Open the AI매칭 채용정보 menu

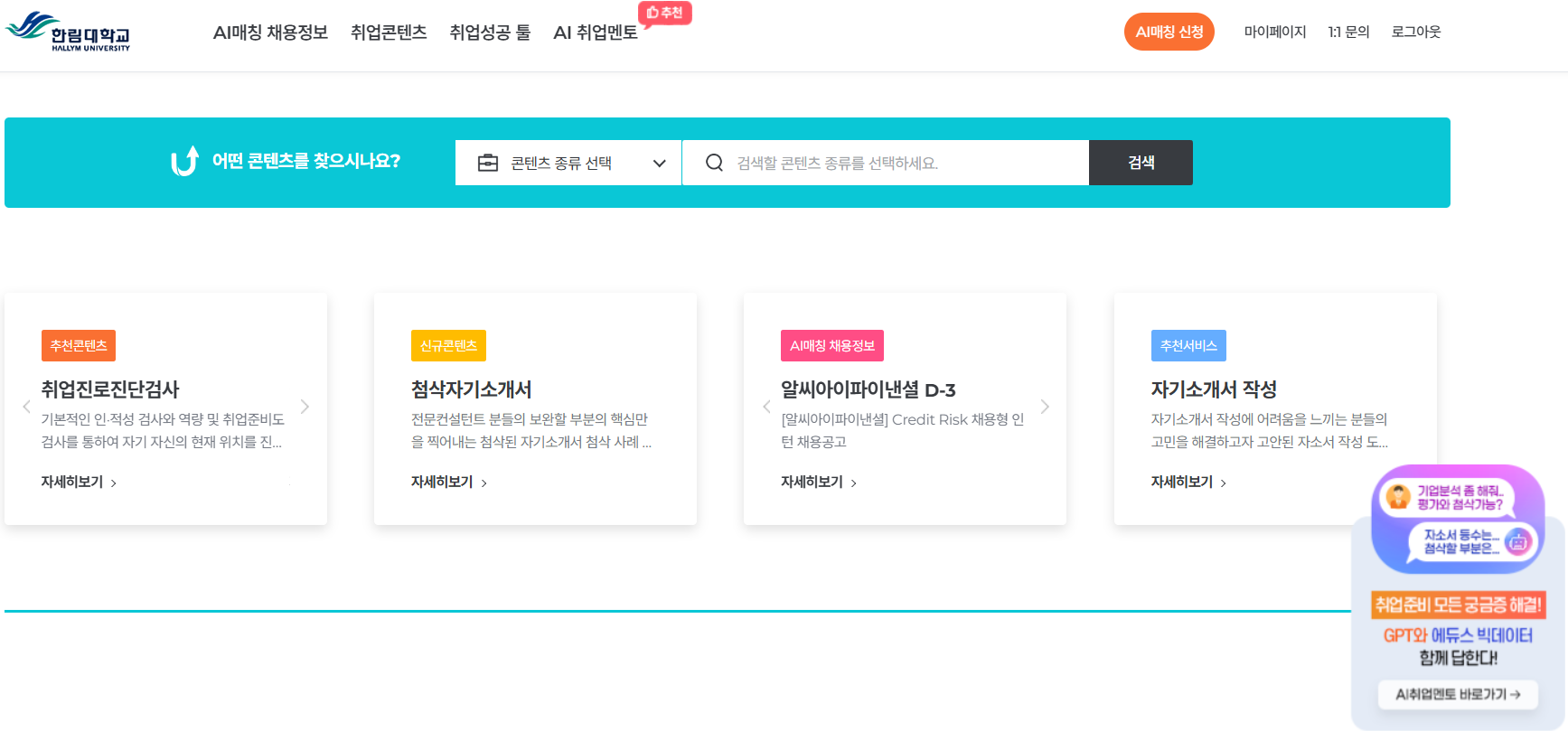click(270, 33)
